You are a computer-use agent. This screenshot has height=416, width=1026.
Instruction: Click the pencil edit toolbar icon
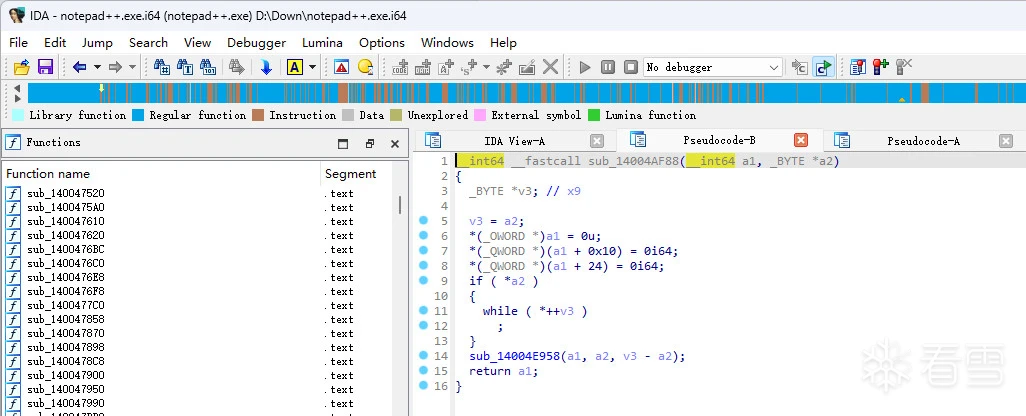527,67
